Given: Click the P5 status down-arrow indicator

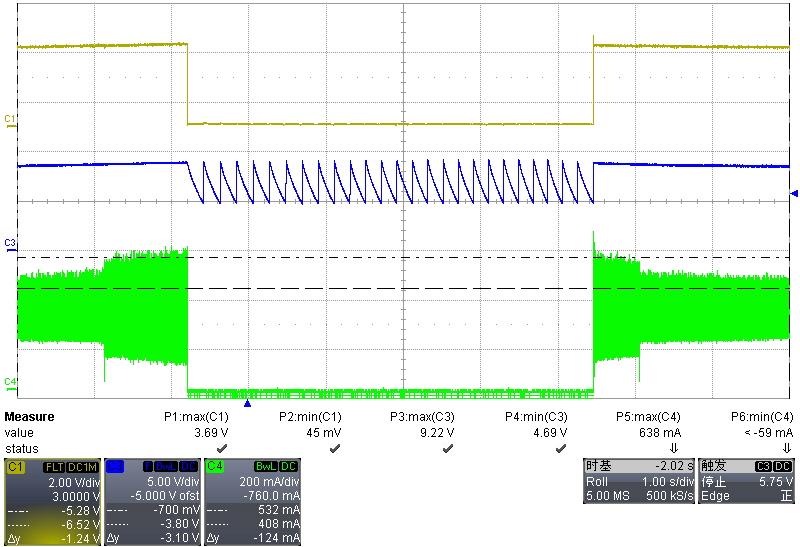Looking at the screenshot, I should (x=673, y=449).
